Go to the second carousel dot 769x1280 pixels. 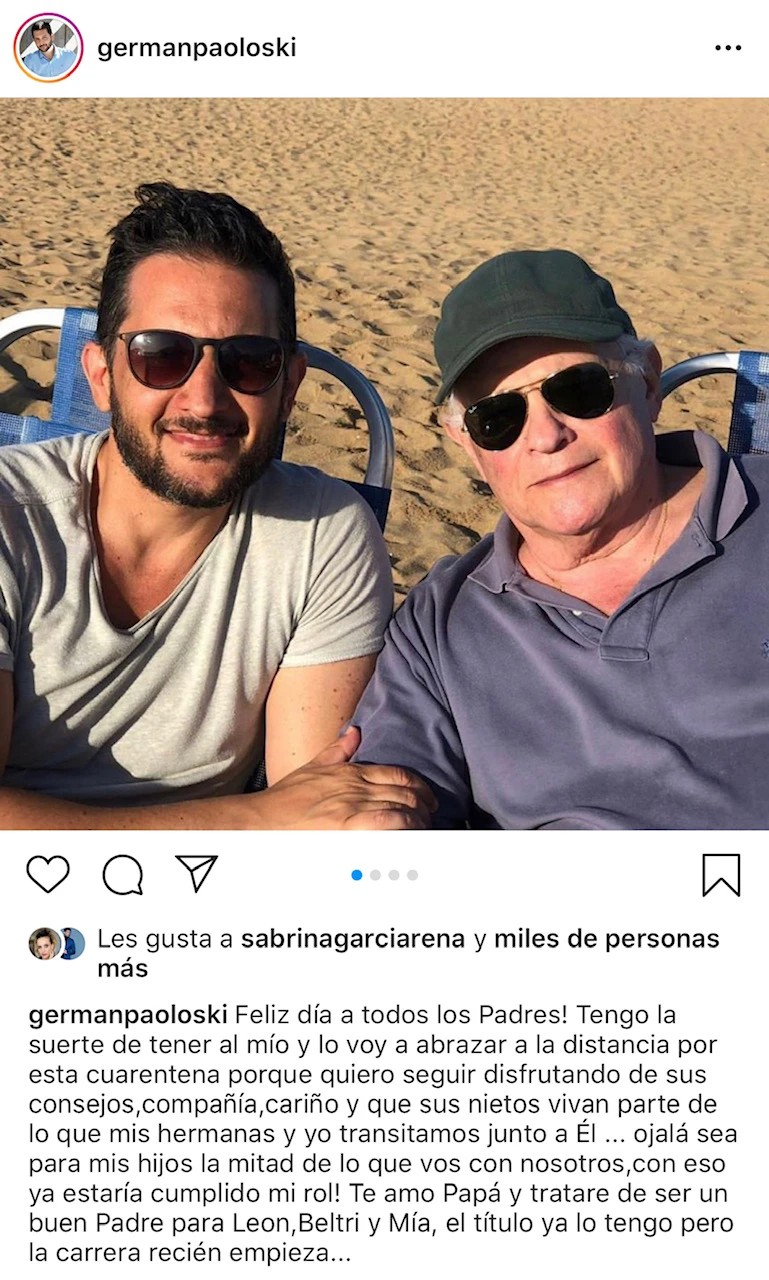click(x=376, y=875)
